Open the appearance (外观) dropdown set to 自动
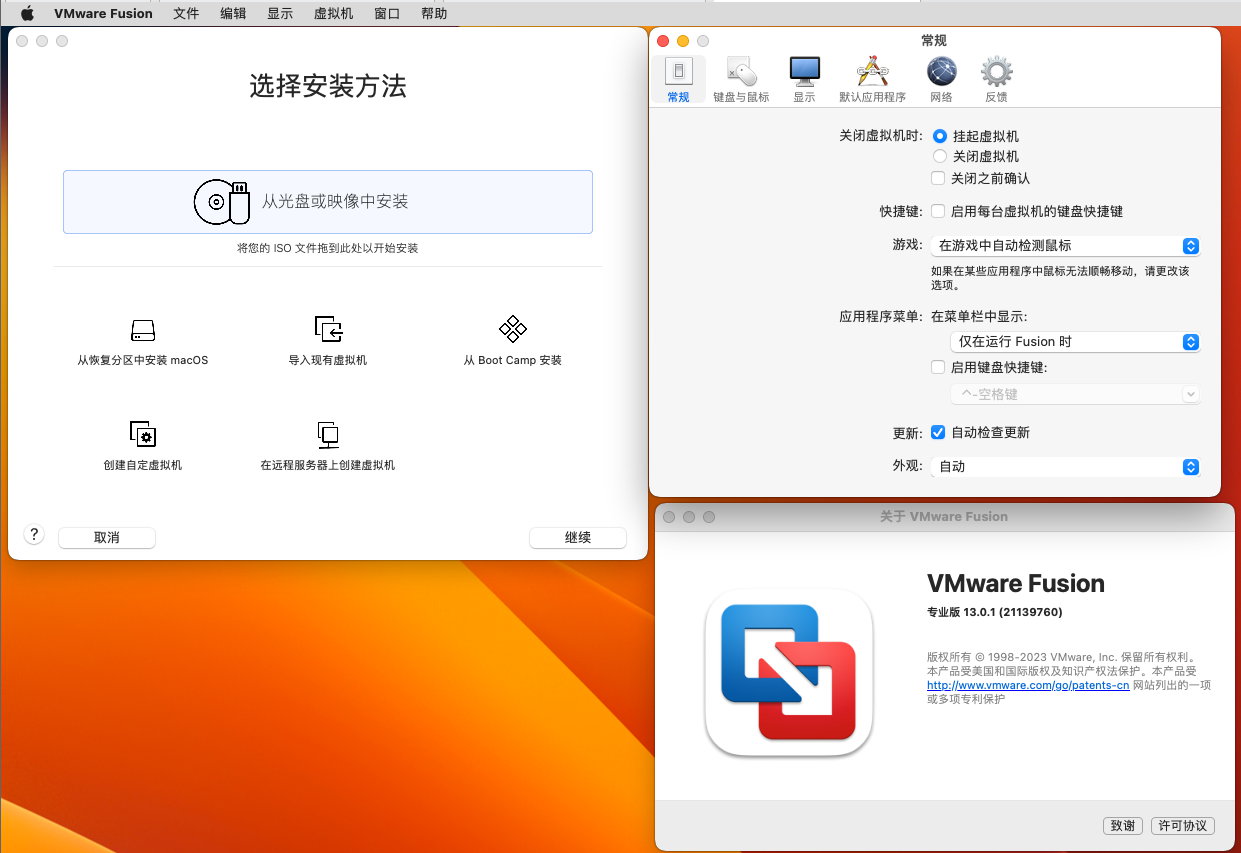 [1065, 466]
